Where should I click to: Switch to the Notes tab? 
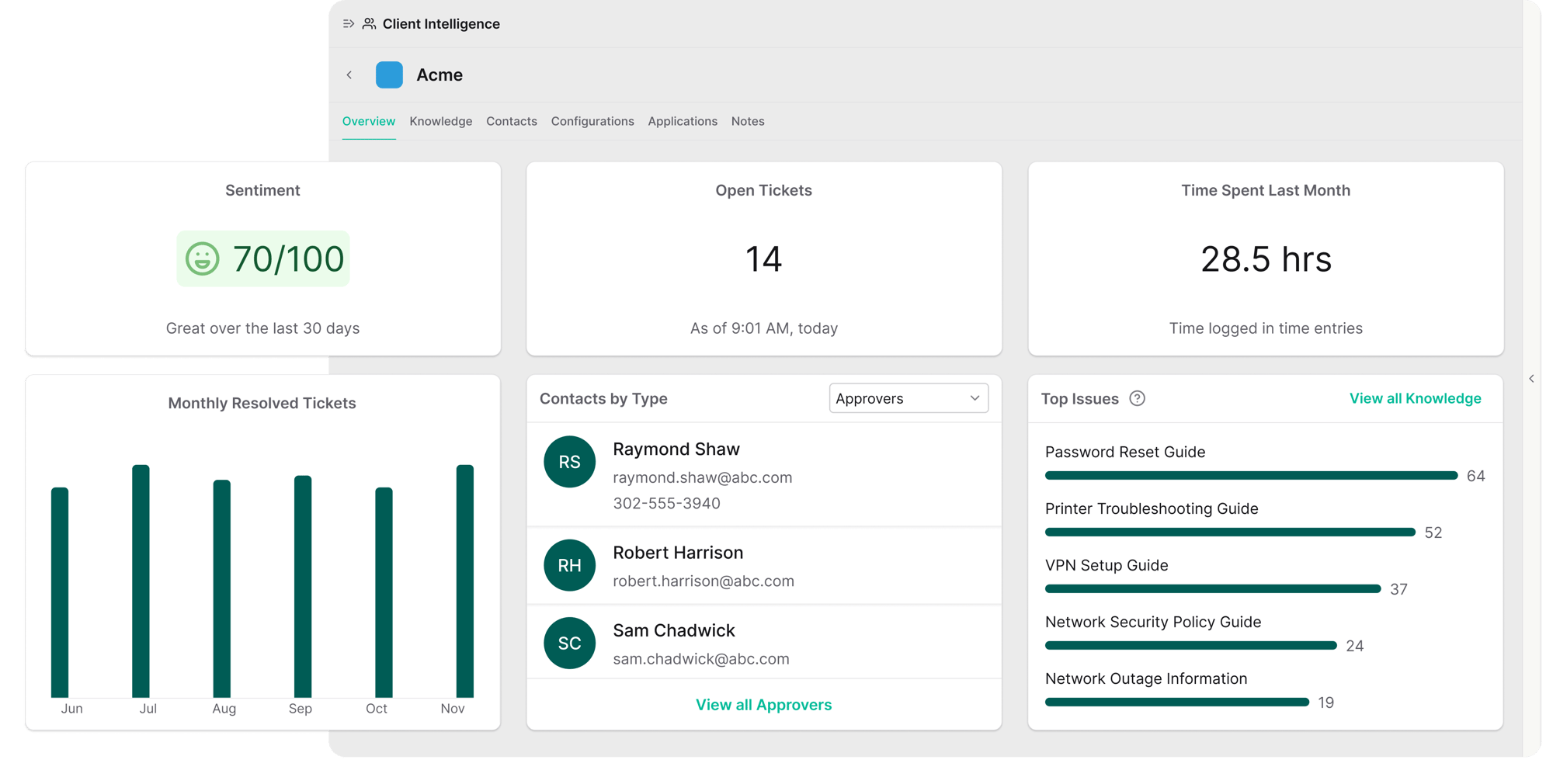pyautogui.click(x=747, y=121)
